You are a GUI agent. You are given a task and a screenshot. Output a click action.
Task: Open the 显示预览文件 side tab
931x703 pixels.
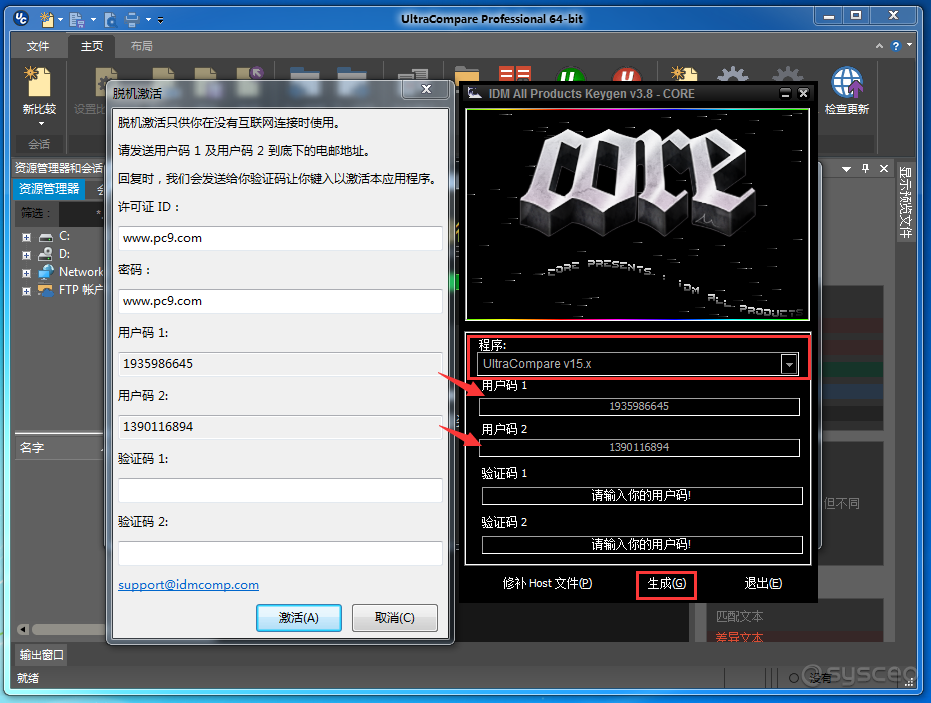pyautogui.click(x=905, y=202)
